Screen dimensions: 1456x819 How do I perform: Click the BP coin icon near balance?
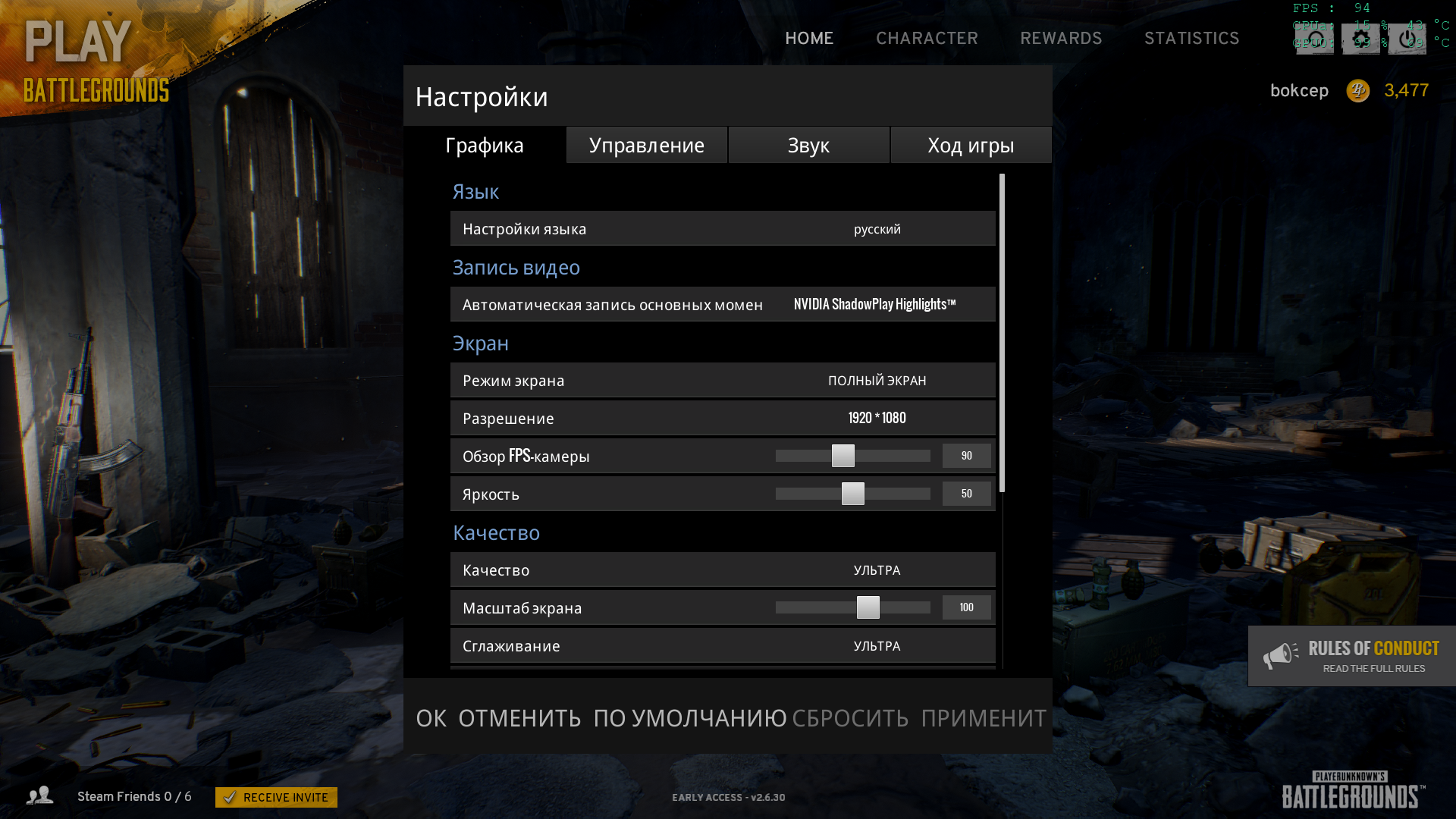(x=1357, y=91)
